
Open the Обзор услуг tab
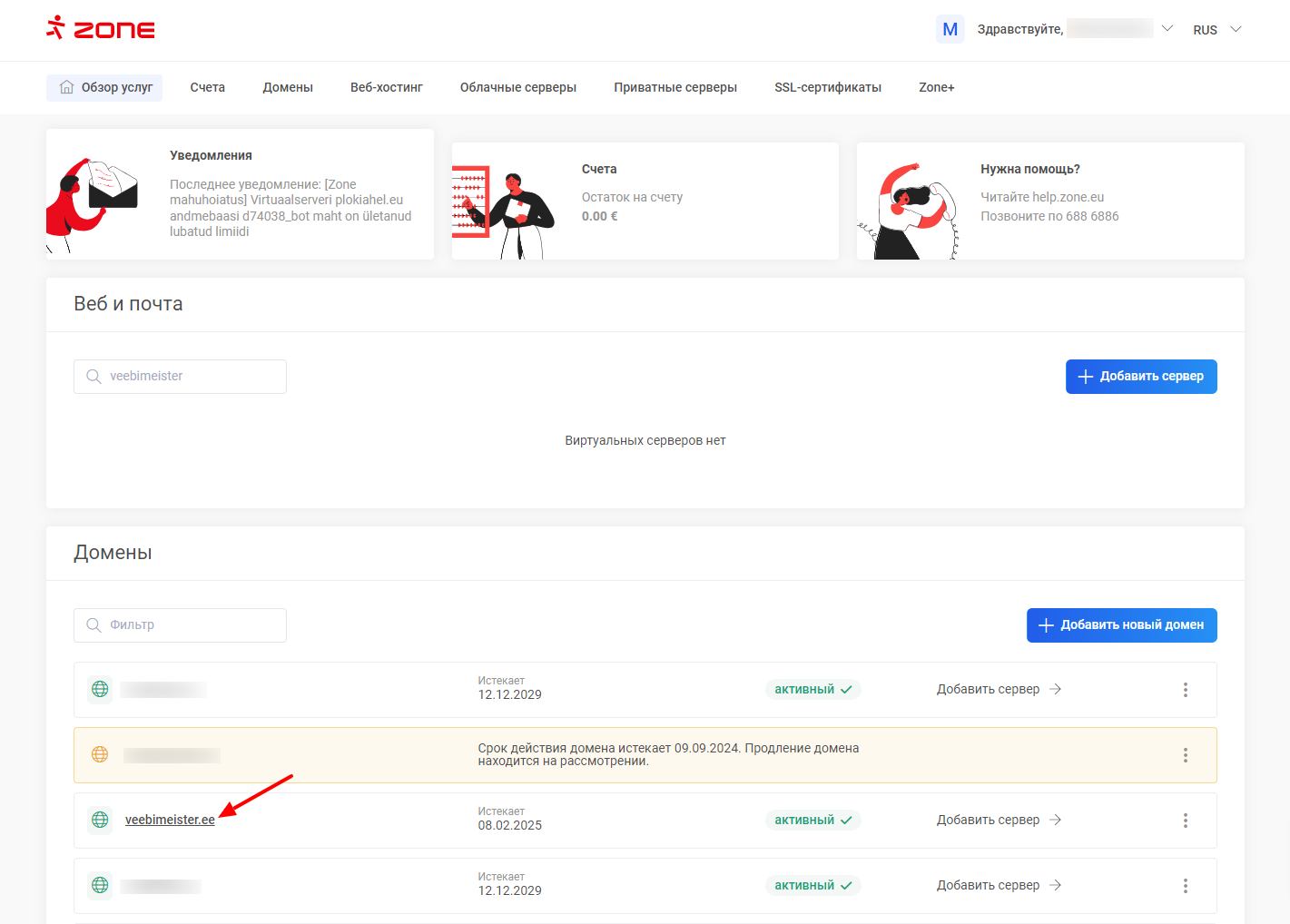[x=104, y=88]
